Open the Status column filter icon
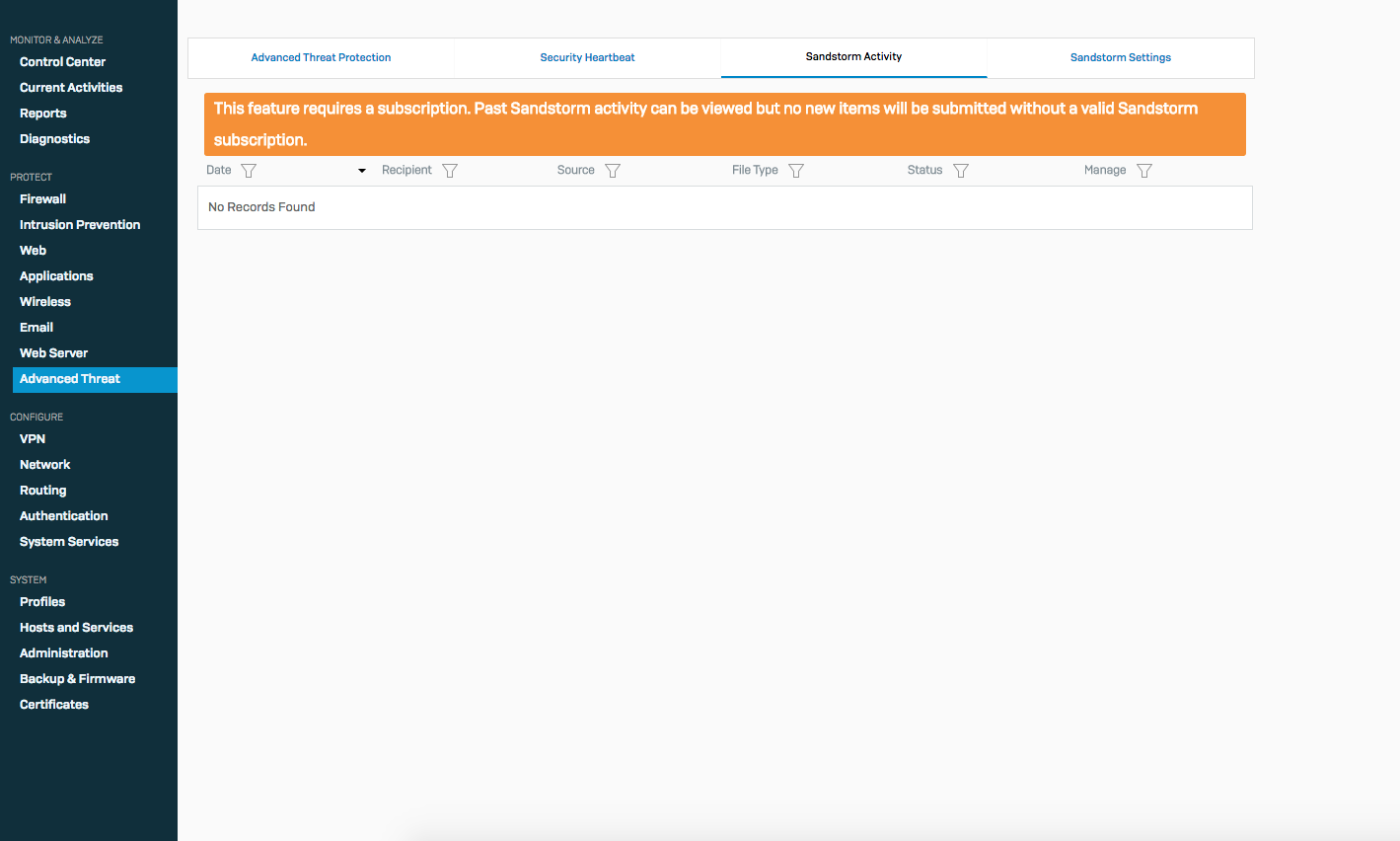The height and width of the screenshot is (841, 1400). pyautogui.click(x=961, y=171)
